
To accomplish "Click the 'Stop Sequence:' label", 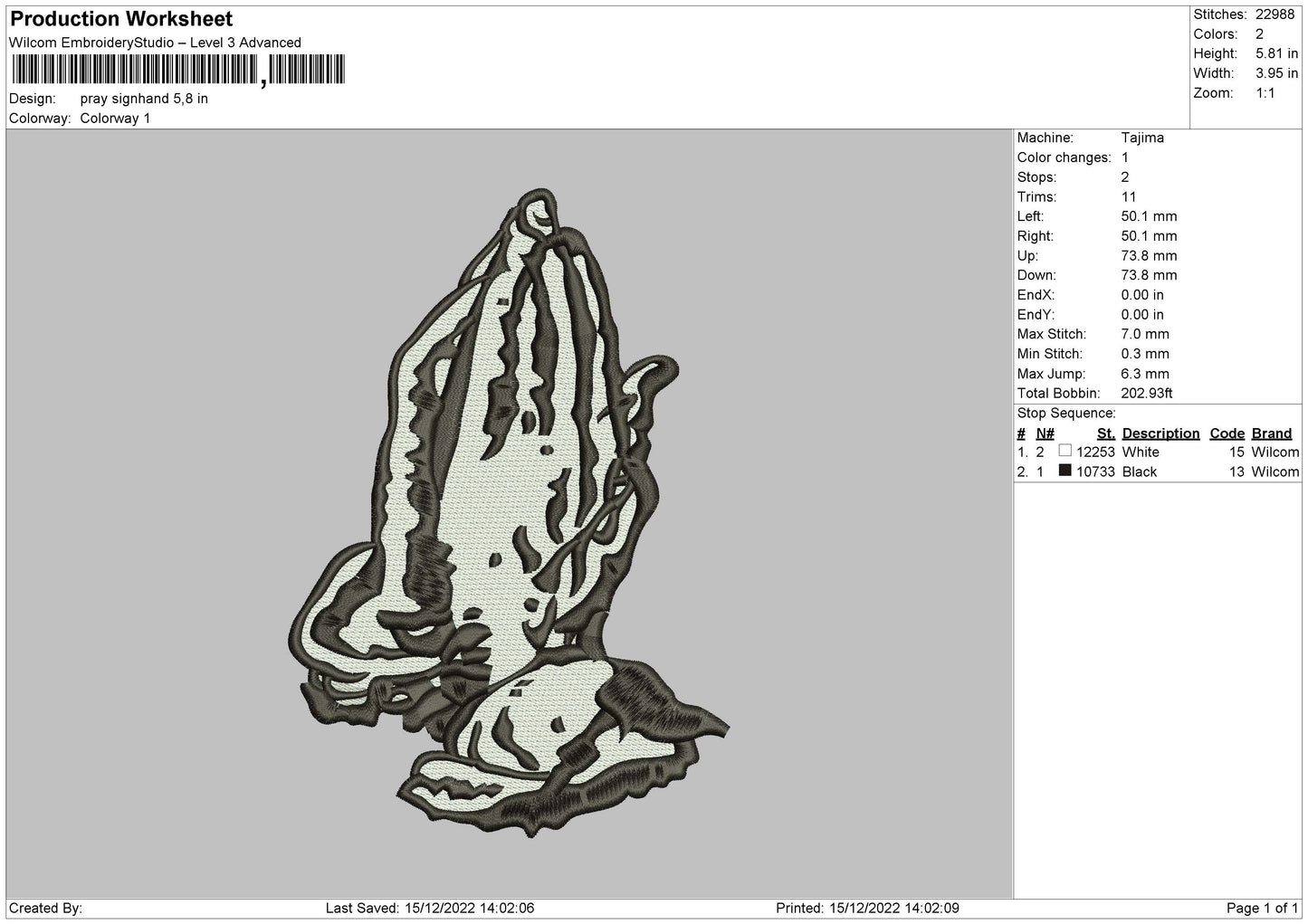I will pos(1066,414).
